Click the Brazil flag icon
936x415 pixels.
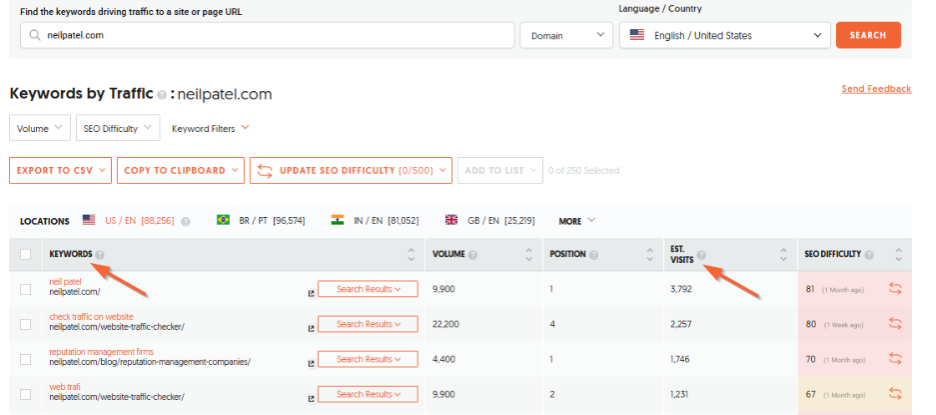coord(223,220)
